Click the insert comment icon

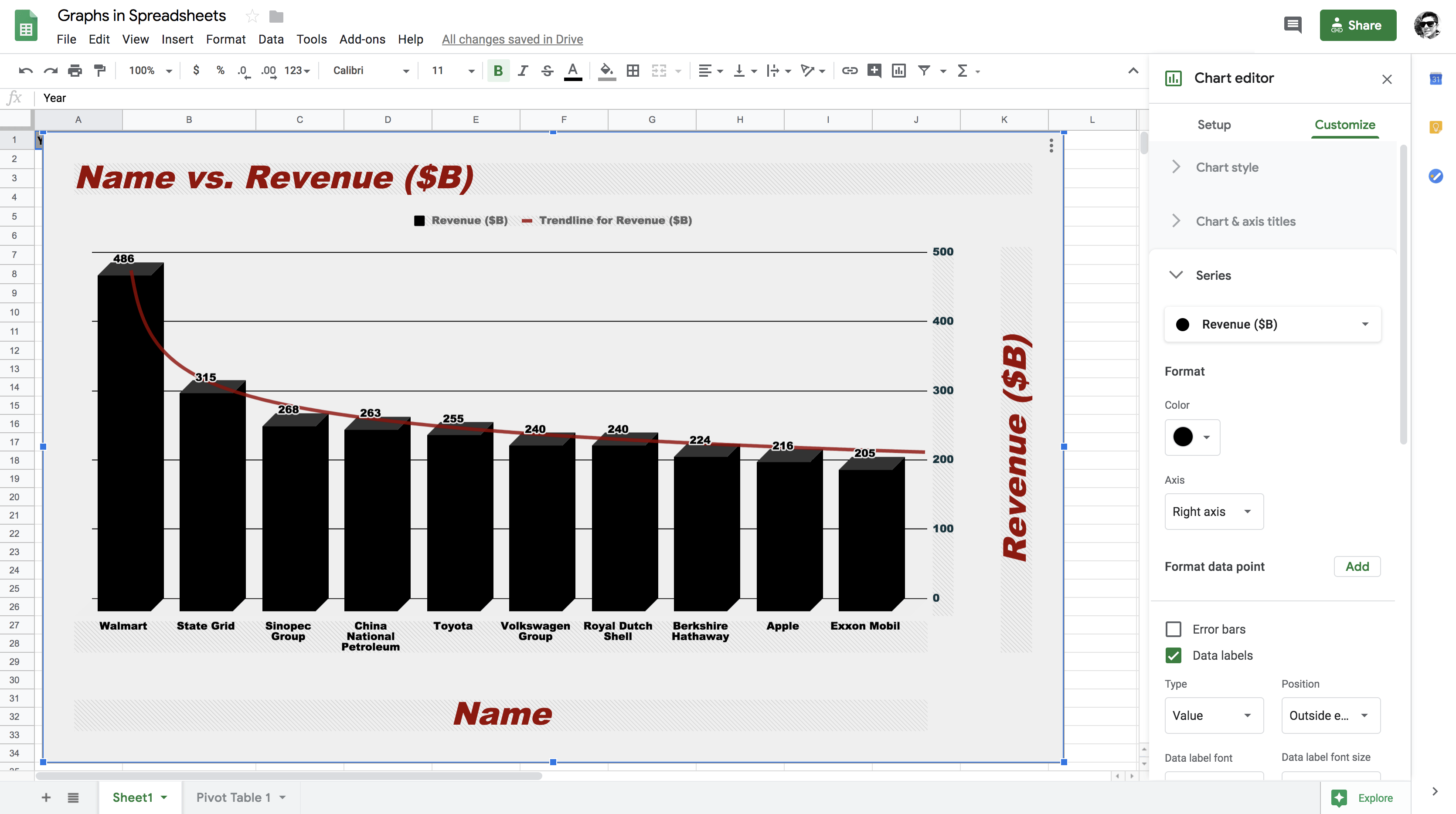pyautogui.click(x=874, y=71)
